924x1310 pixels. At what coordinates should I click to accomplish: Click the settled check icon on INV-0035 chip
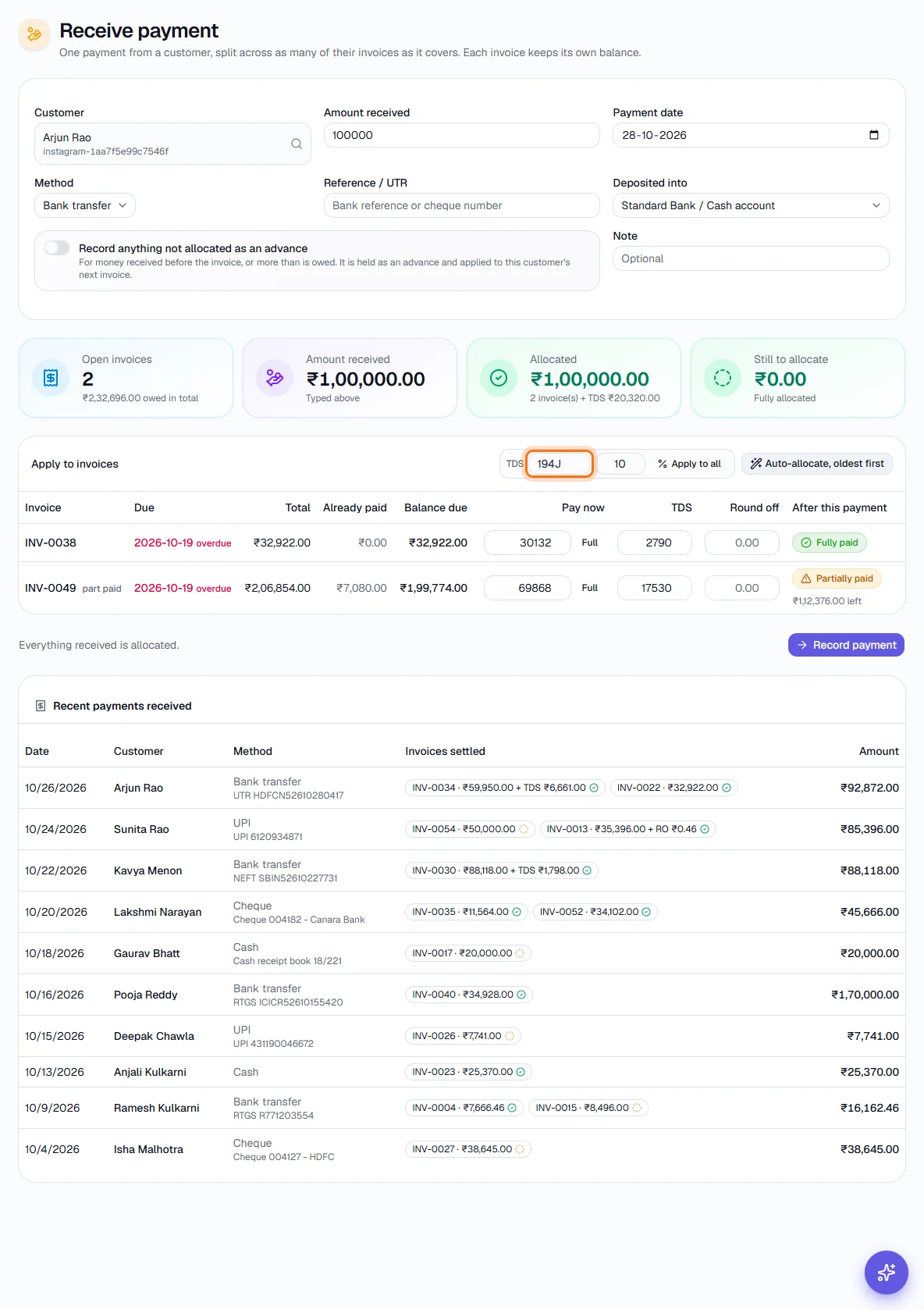[517, 912]
